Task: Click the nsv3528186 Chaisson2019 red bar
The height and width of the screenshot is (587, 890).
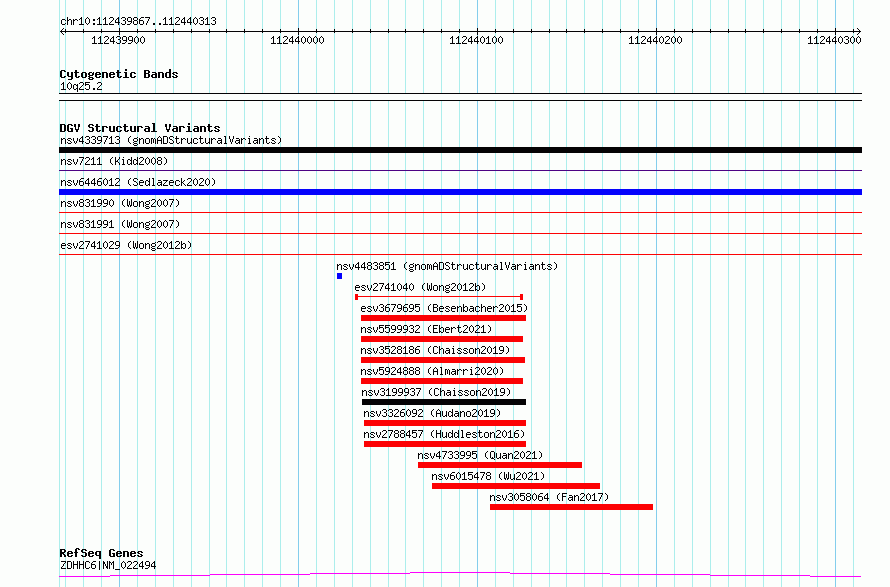Action: point(443,360)
